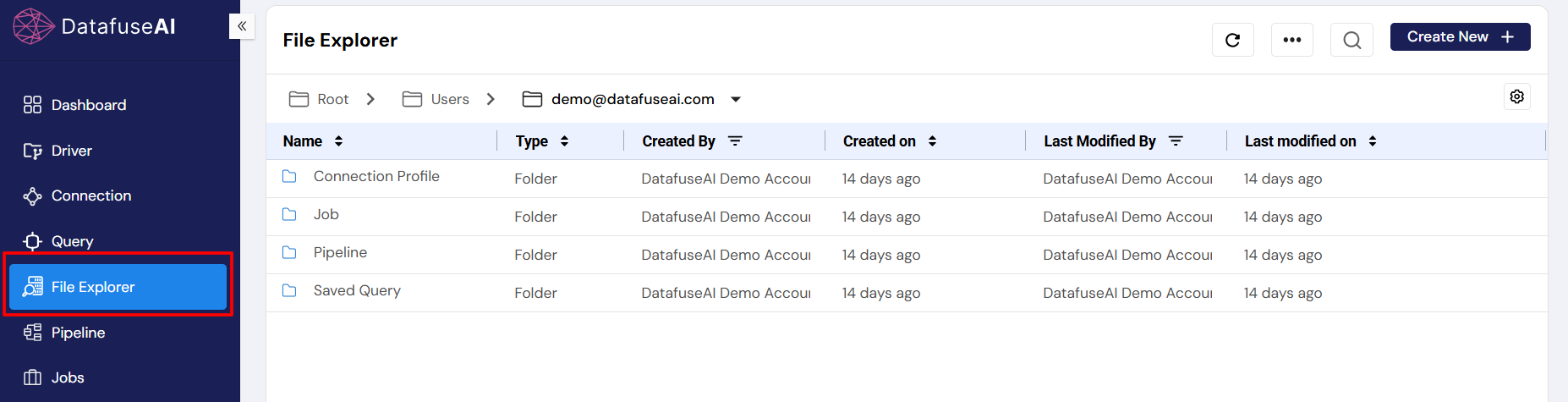Click the search magnifier icon

(x=1351, y=40)
